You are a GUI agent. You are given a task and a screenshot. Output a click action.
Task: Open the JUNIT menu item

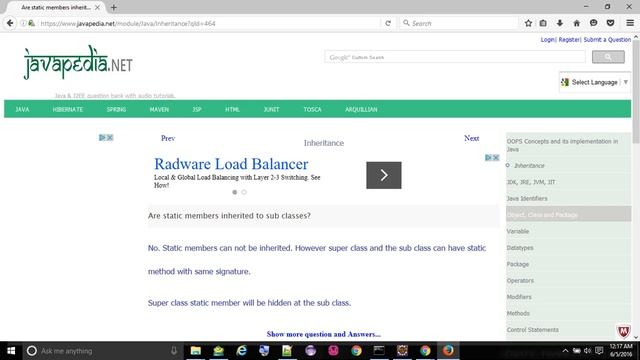(271, 109)
